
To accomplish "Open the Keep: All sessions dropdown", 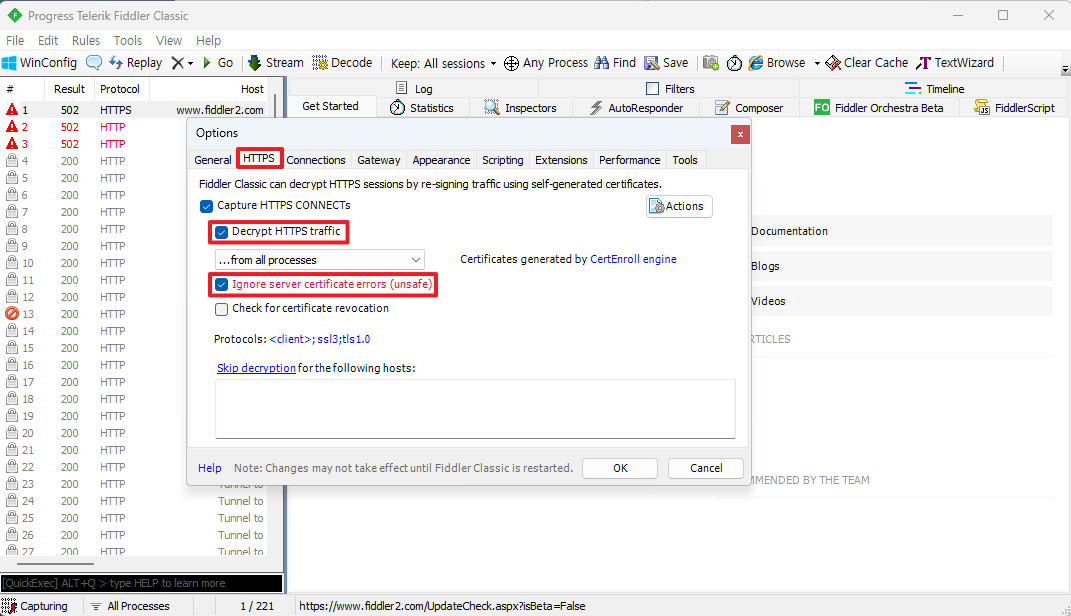I will 443,64.
